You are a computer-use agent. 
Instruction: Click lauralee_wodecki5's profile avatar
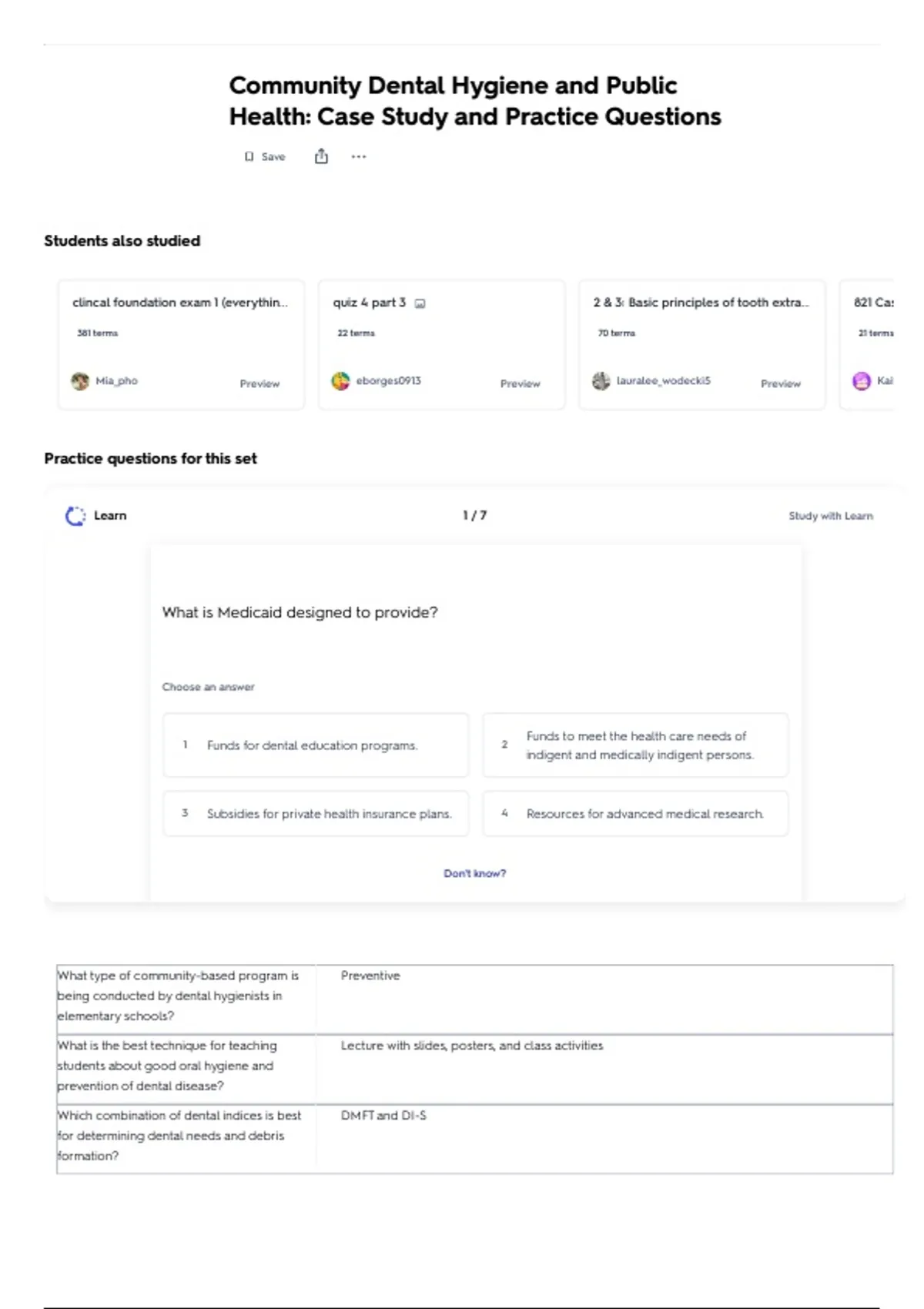tap(601, 381)
